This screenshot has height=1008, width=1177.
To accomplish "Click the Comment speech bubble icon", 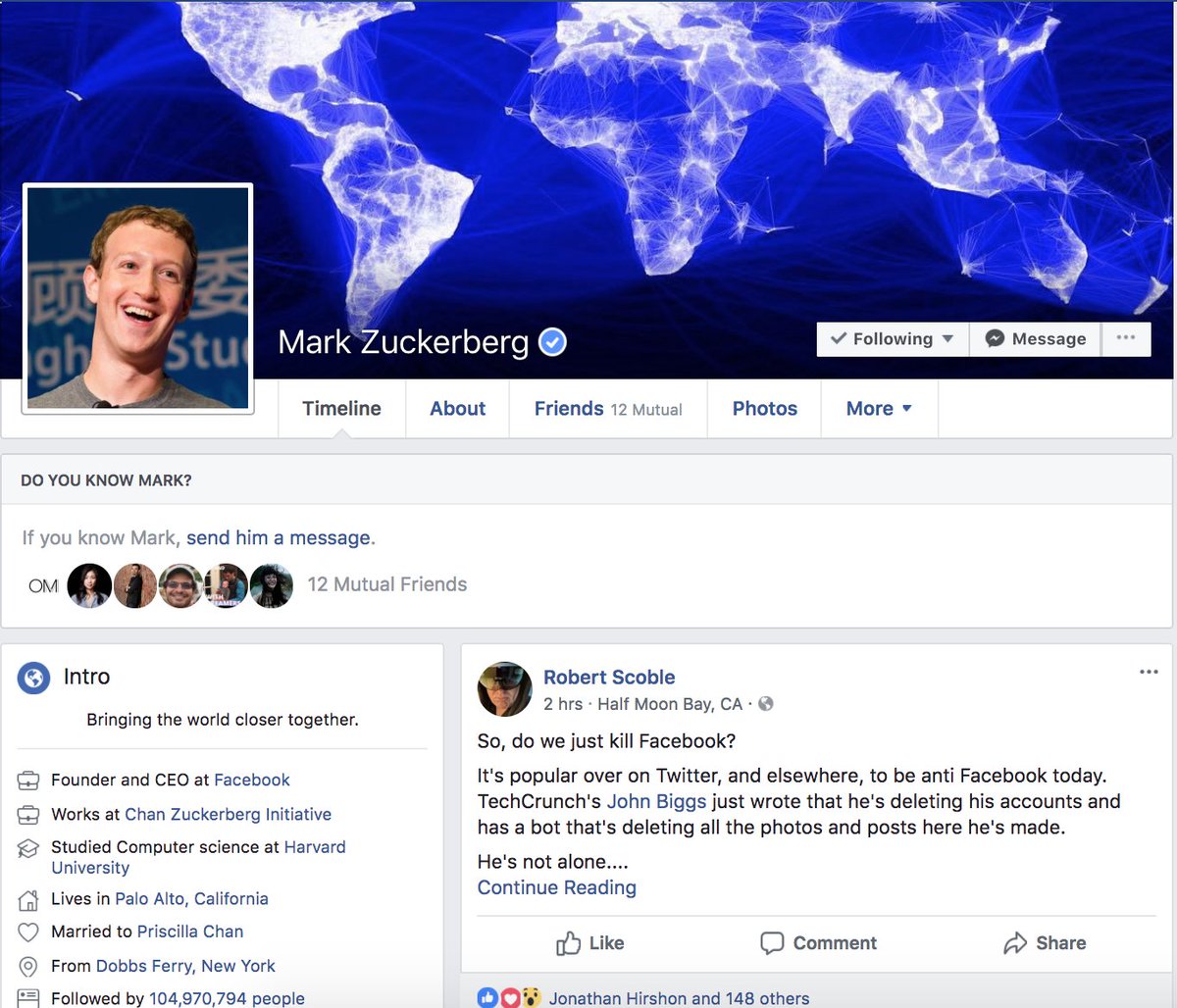I will [772, 943].
